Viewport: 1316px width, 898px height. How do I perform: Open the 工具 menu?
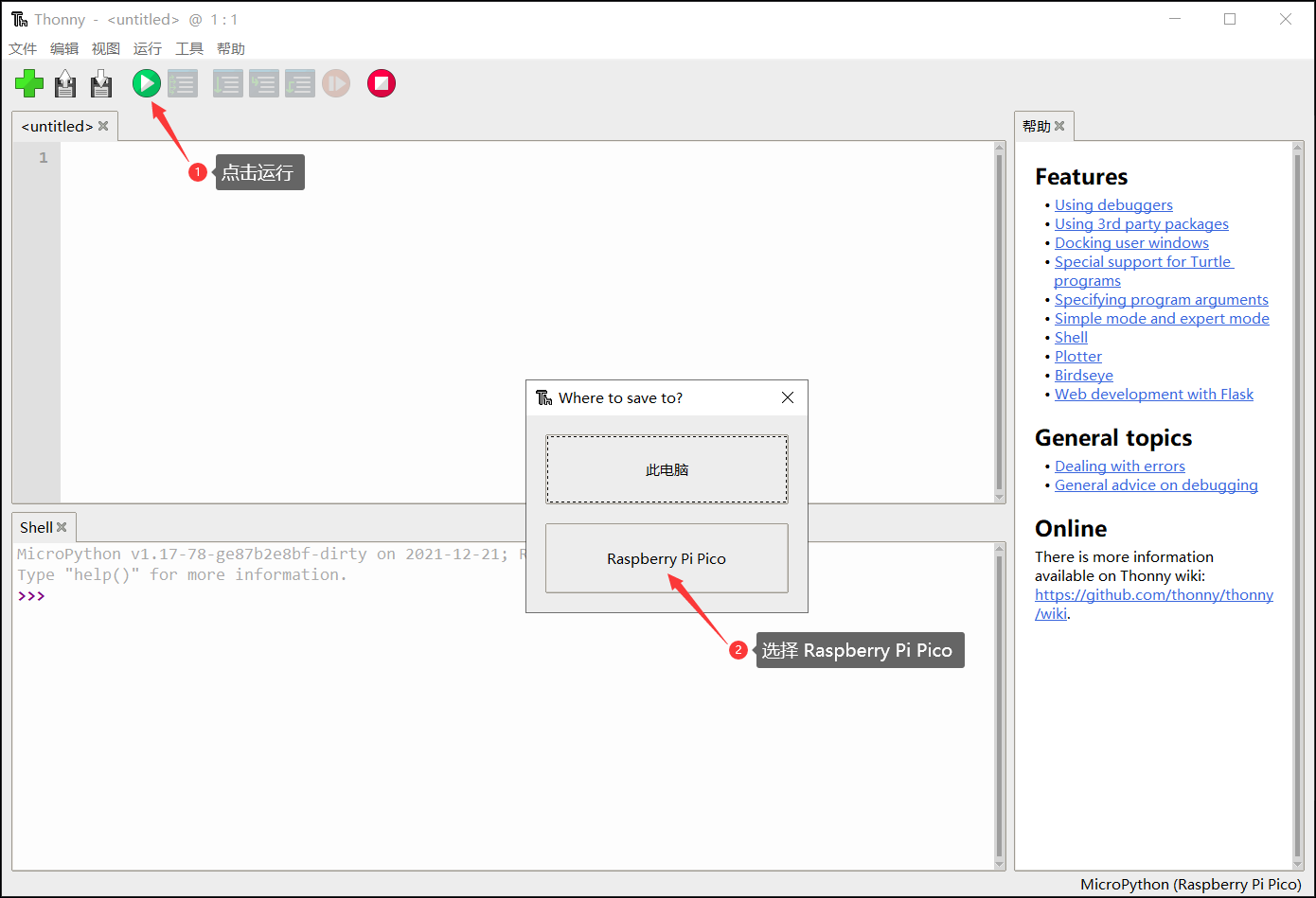click(189, 48)
